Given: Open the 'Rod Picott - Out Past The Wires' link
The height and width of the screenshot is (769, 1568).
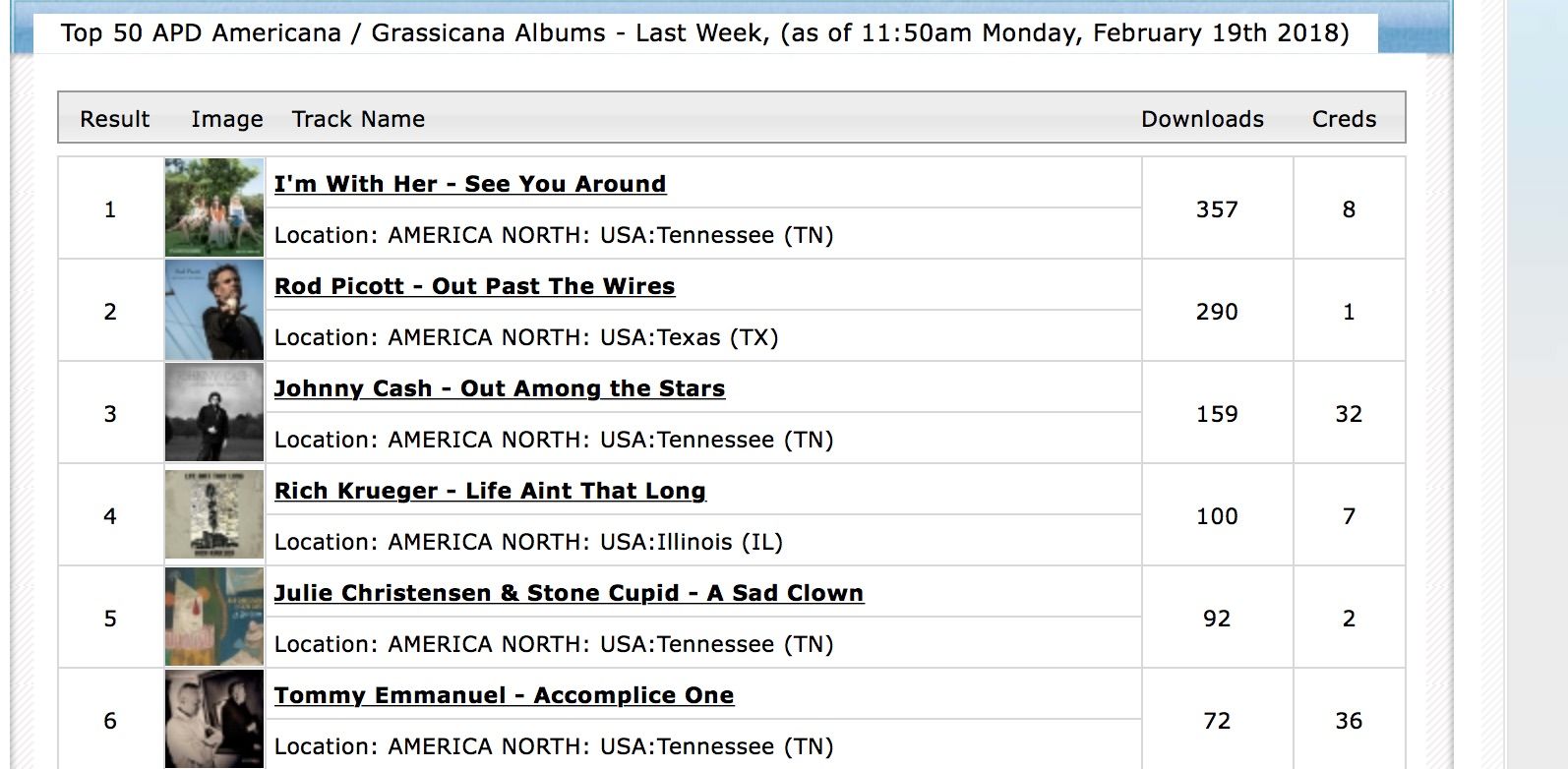Looking at the screenshot, I should 474,286.
